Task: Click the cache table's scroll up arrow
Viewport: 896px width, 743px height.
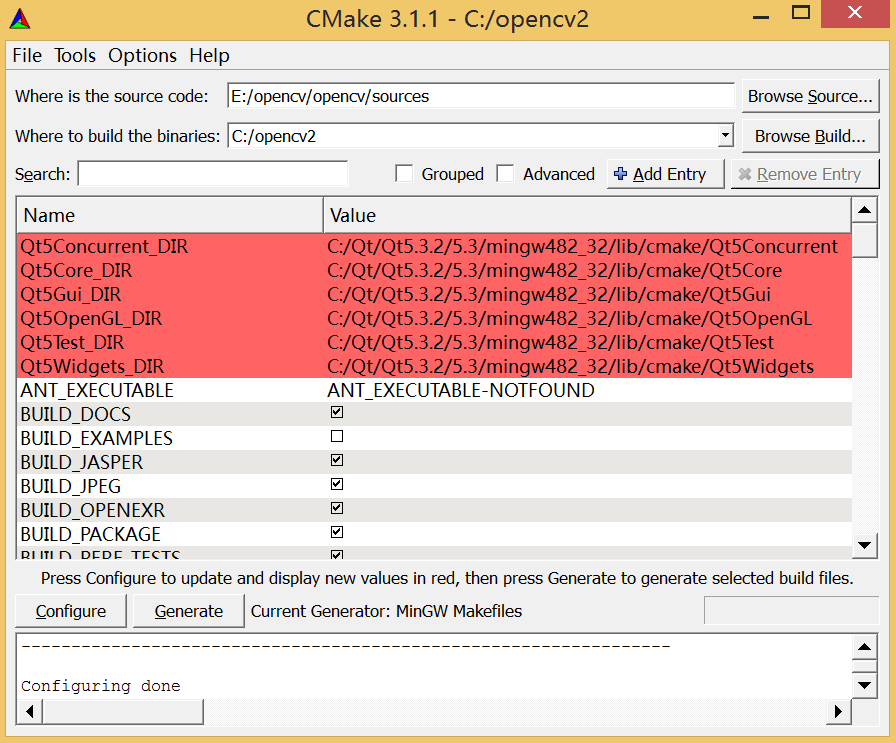Action: click(x=865, y=210)
